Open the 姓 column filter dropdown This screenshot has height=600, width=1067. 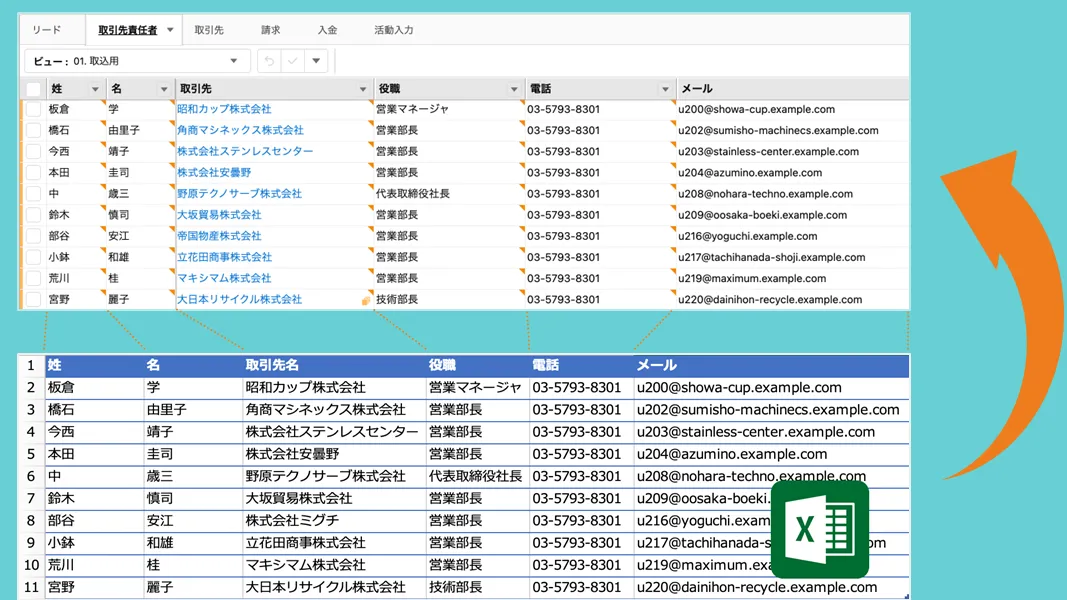[x=95, y=89]
